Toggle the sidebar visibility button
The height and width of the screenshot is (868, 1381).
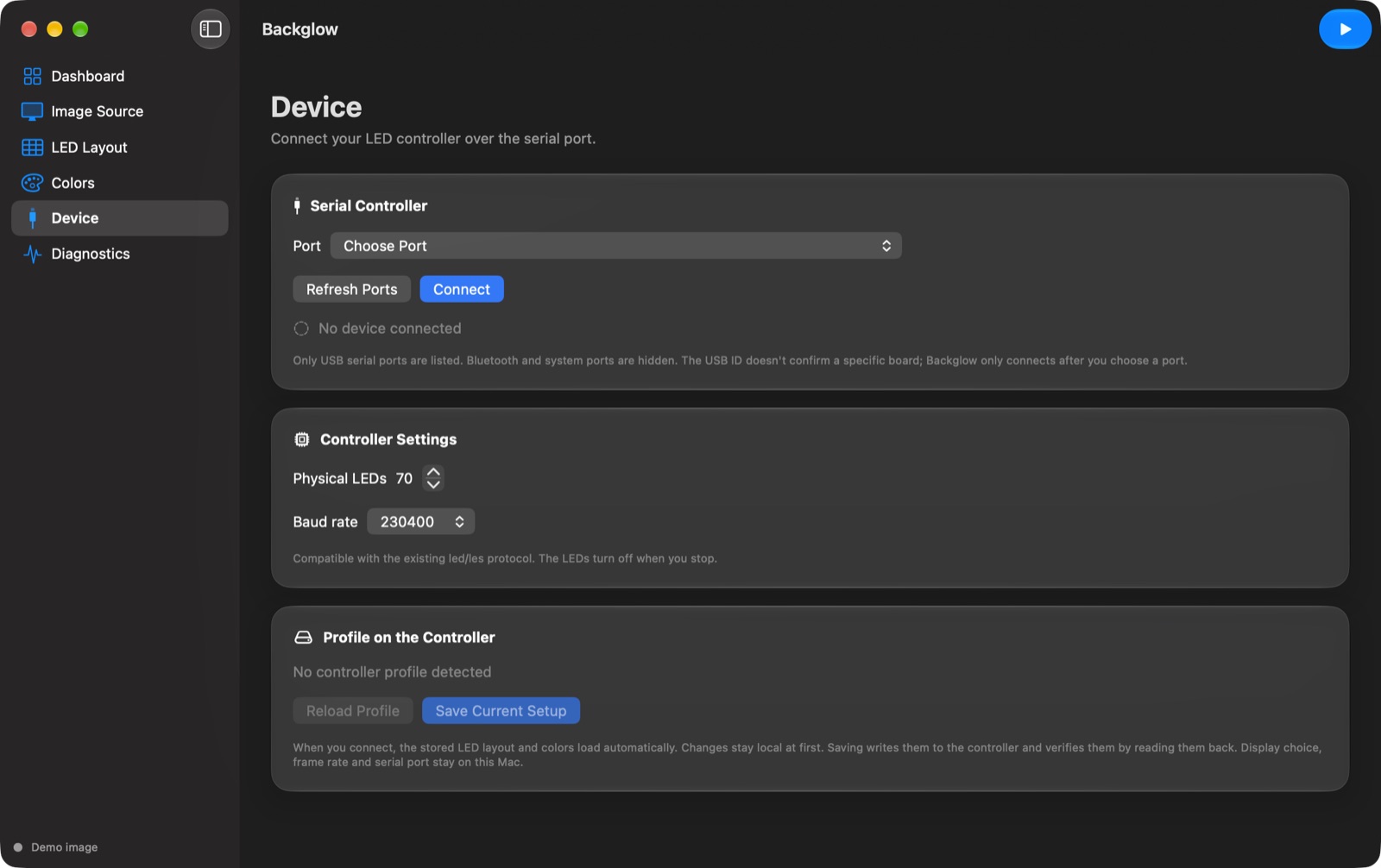pyautogui.click(x=211, y=29)
